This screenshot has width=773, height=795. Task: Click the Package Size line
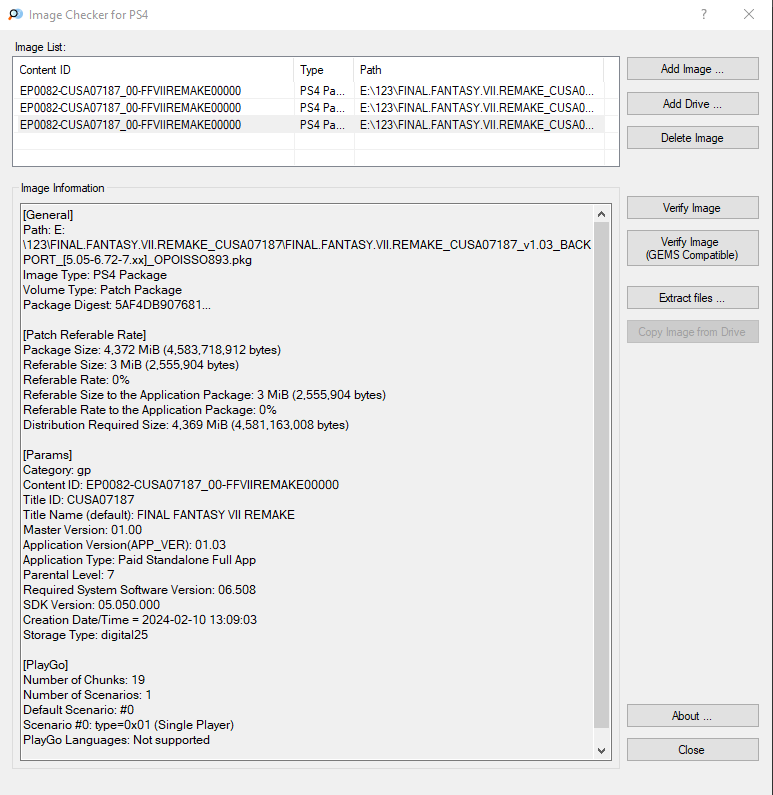click(x=152, y=350)
